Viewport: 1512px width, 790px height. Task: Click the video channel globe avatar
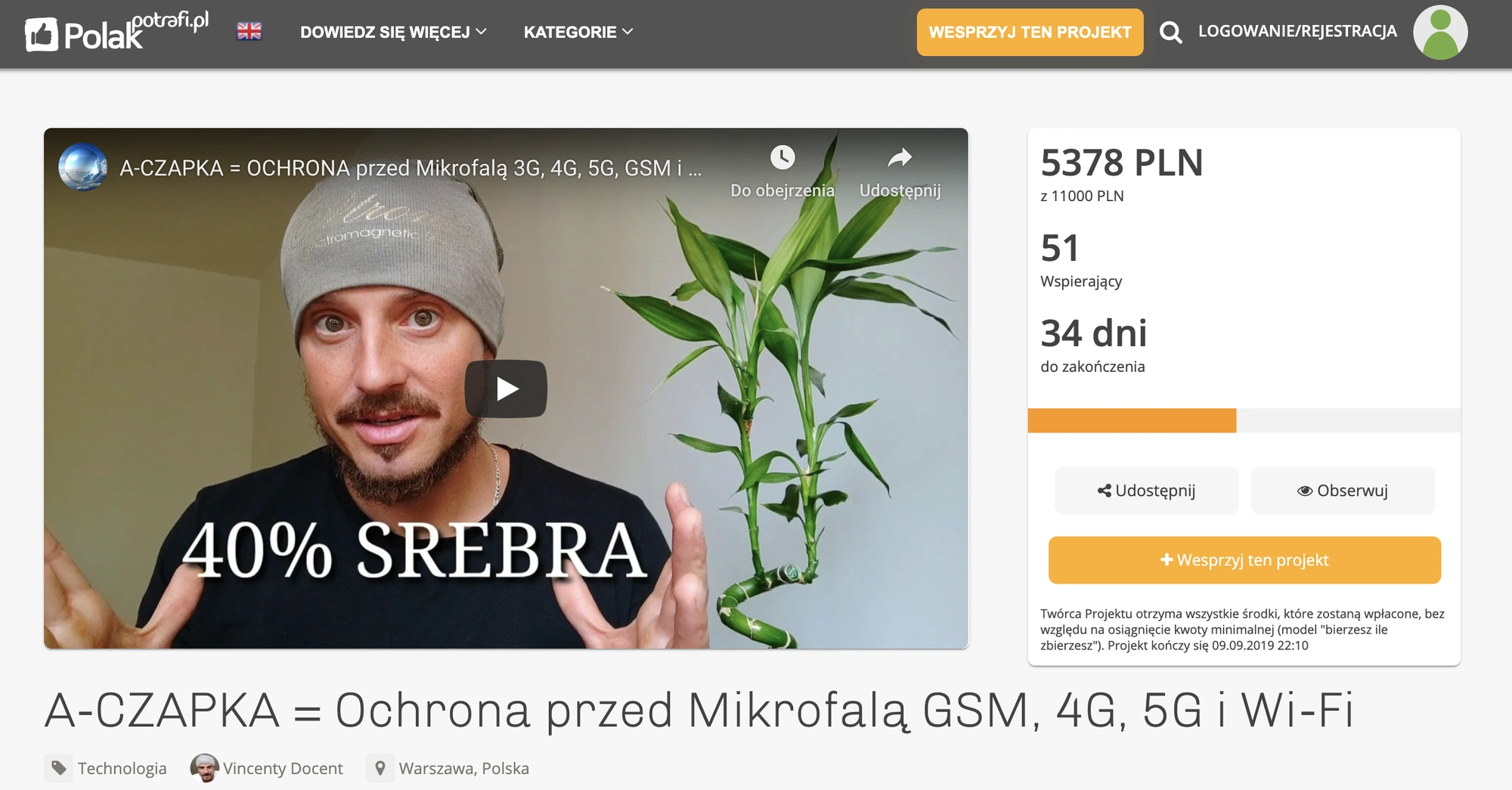[83, 167]
